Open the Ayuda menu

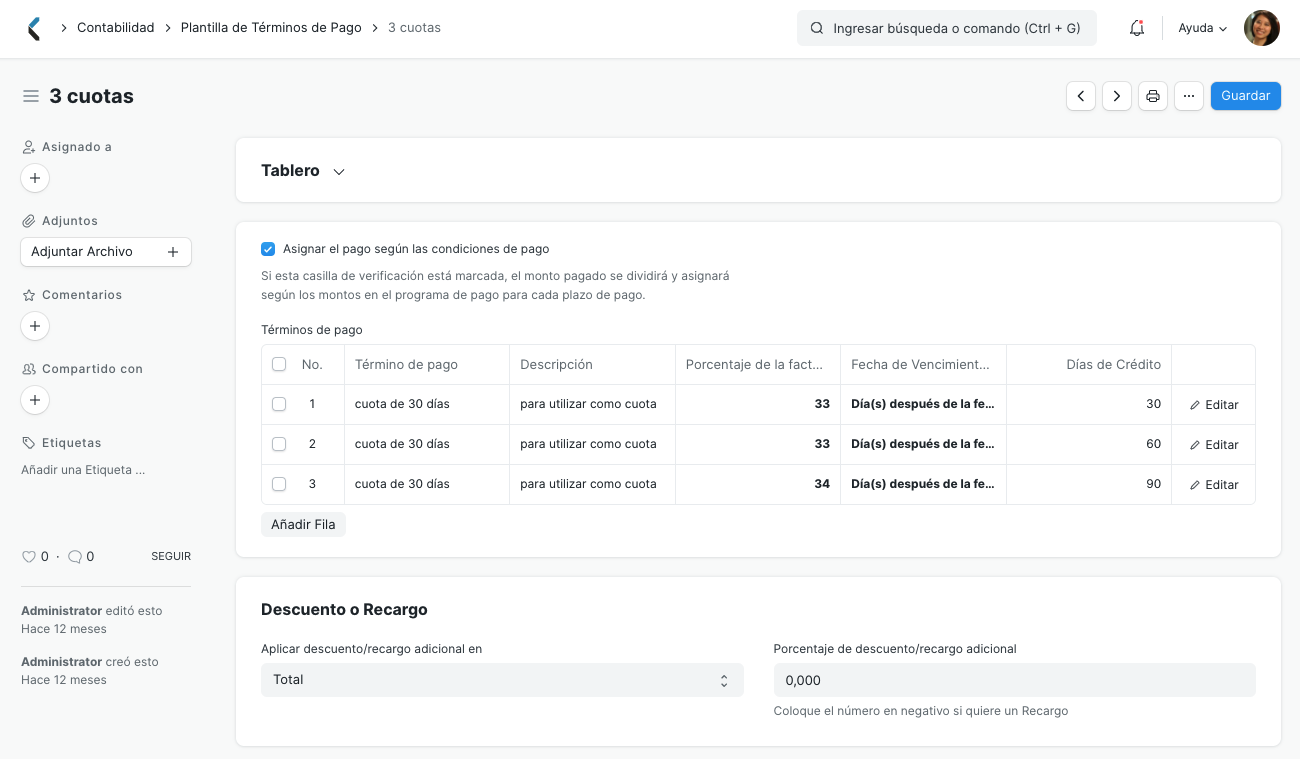(x=1201, y=28)
